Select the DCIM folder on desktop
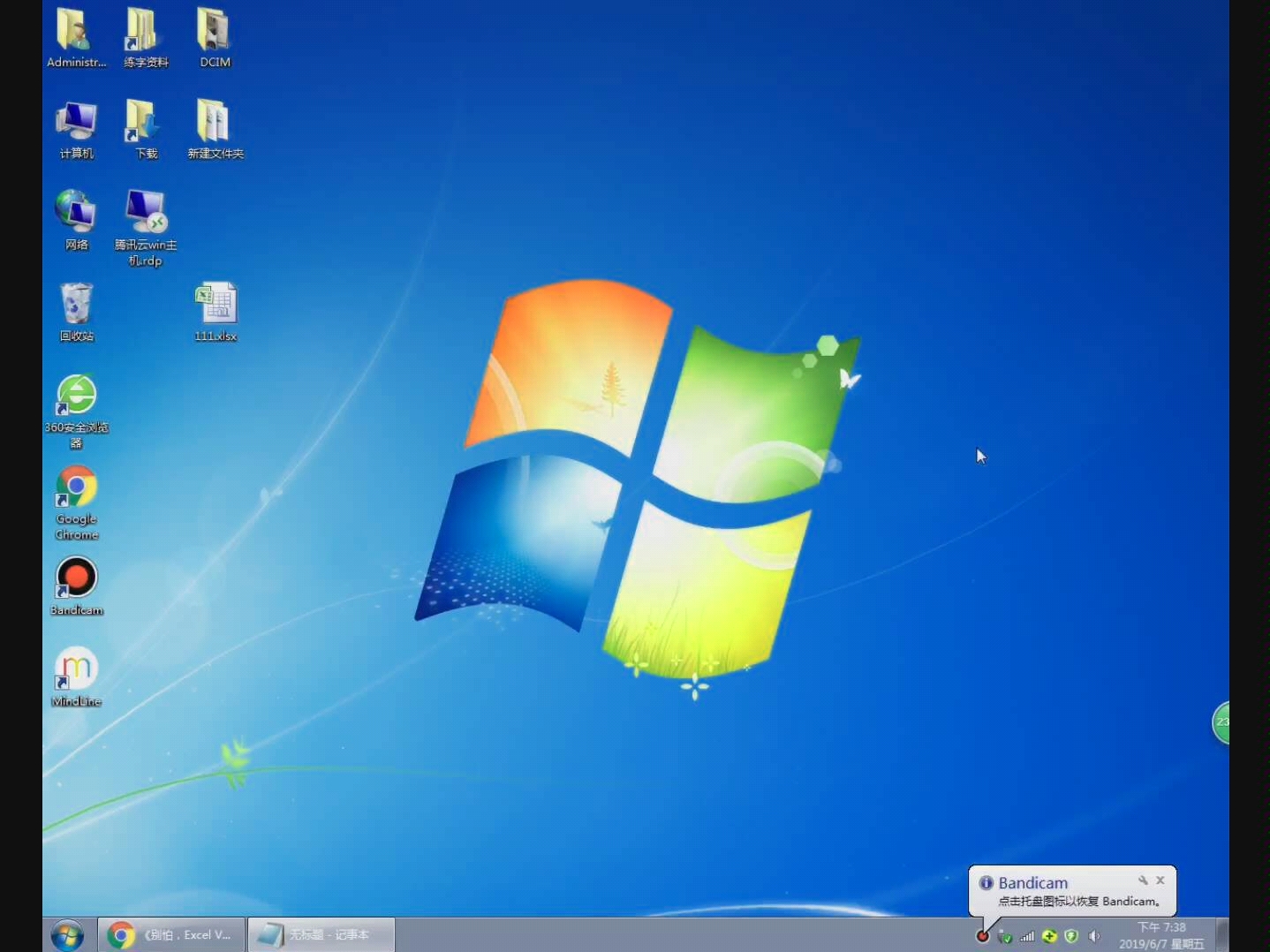The width and height of the screenshot is (1270, 952). point(215,37)
